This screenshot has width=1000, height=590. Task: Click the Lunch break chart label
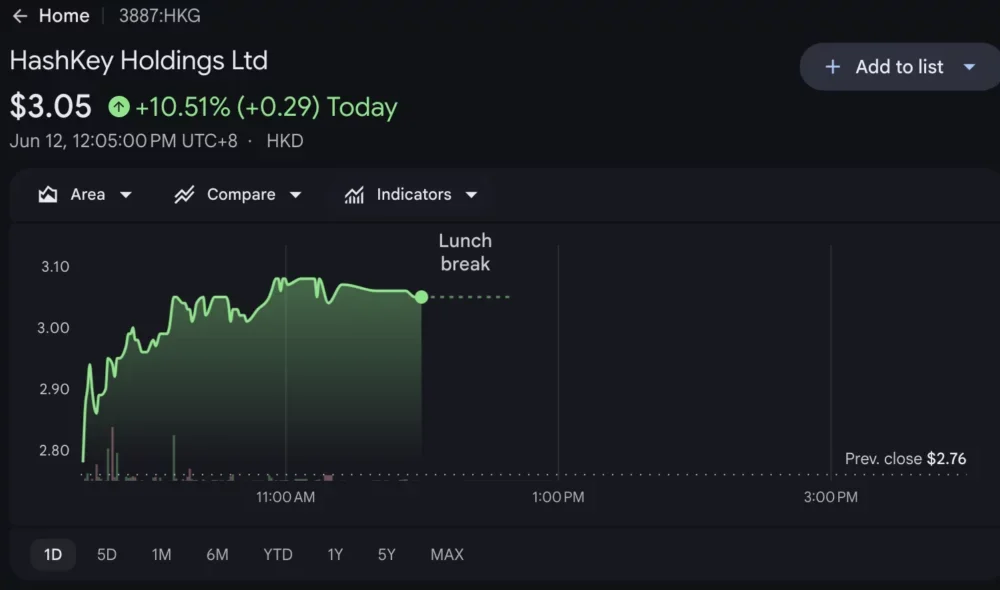point(466,252)
